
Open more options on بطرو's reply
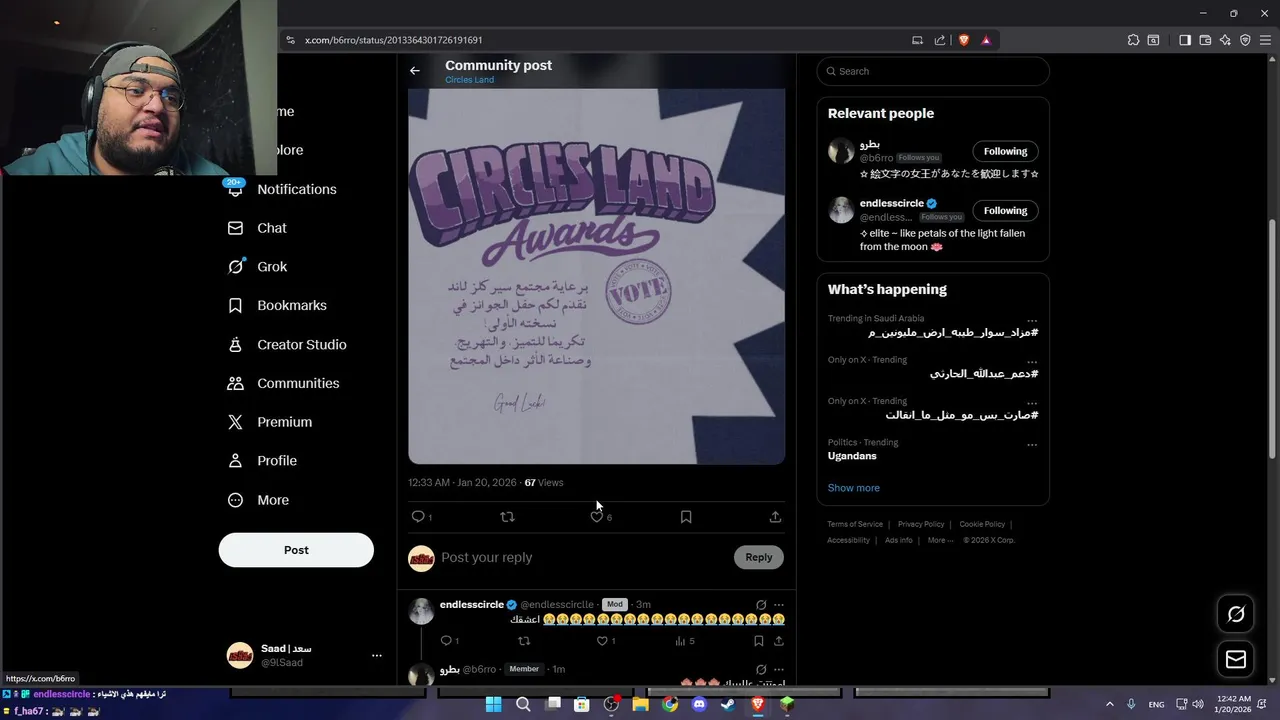point(779,670)
